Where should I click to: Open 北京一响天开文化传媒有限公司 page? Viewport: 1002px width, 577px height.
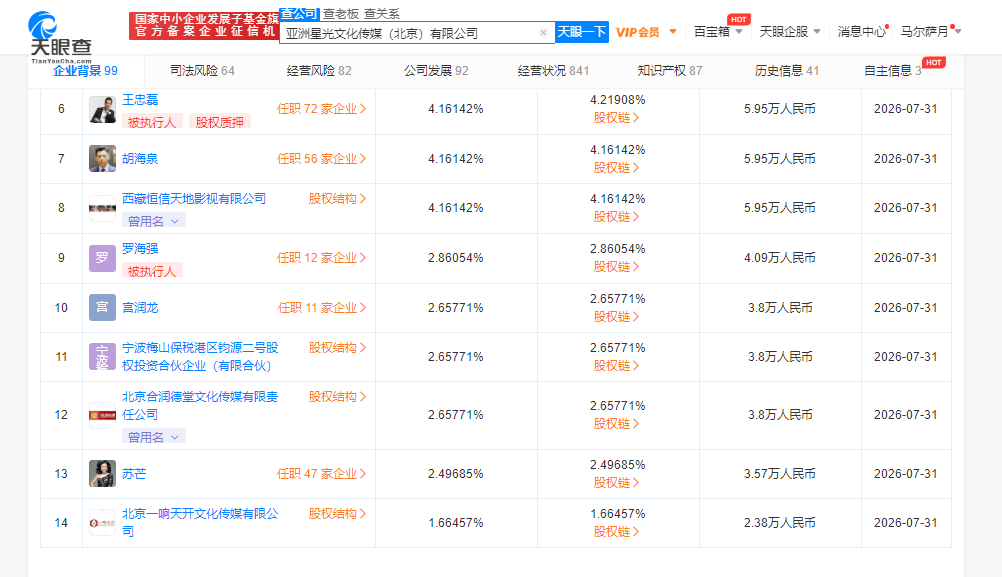pyautogui.click(x=200, y=523)
